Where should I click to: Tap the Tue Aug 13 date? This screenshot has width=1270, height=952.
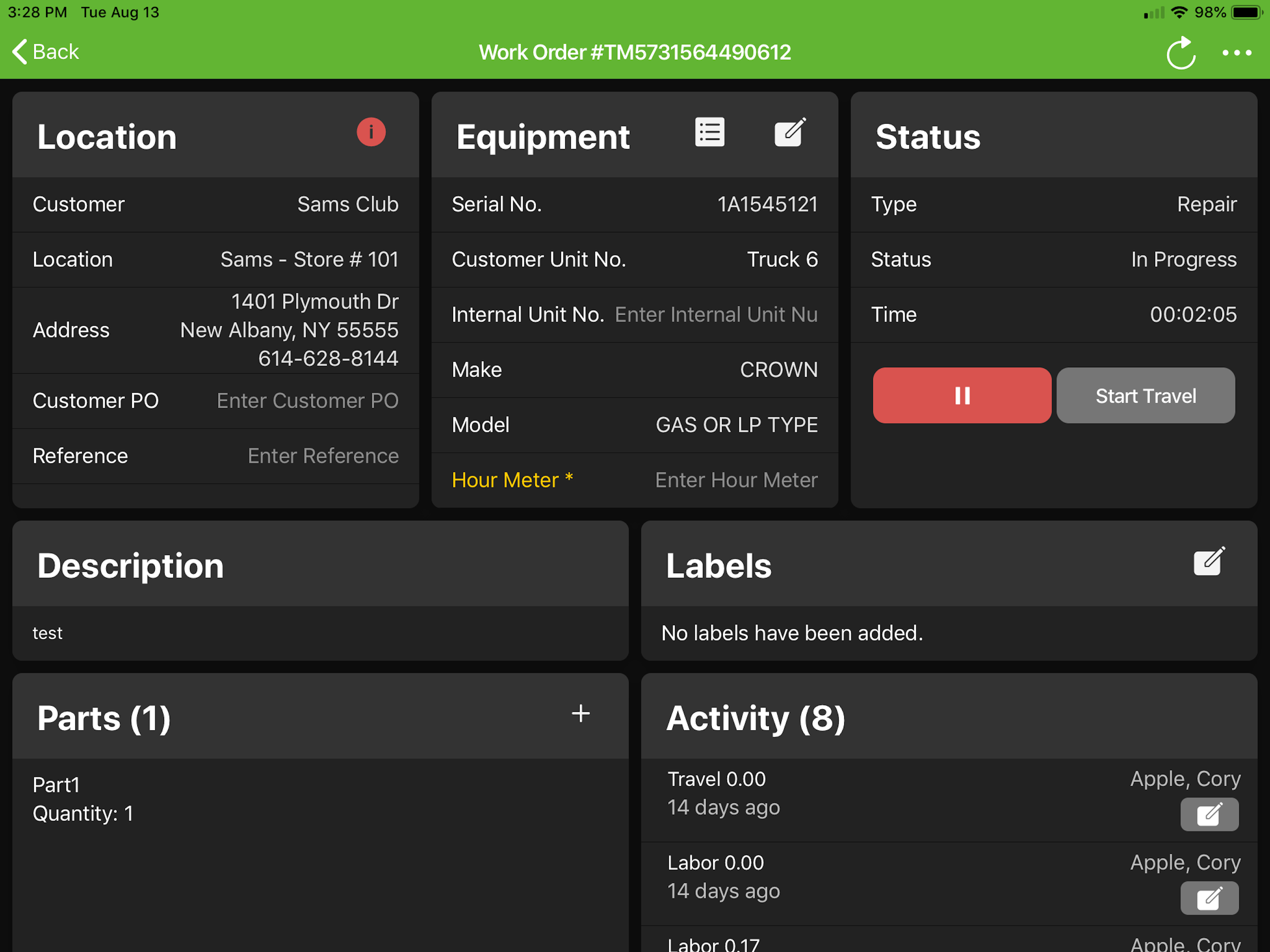coord(120,12)
